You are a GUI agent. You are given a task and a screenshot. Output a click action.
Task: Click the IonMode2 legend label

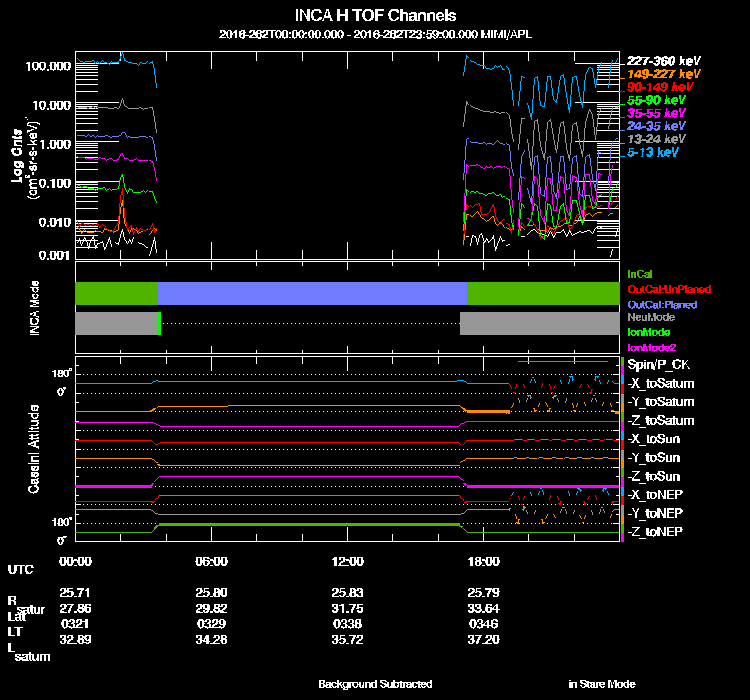pyautogui.click(x=653, y=347)
